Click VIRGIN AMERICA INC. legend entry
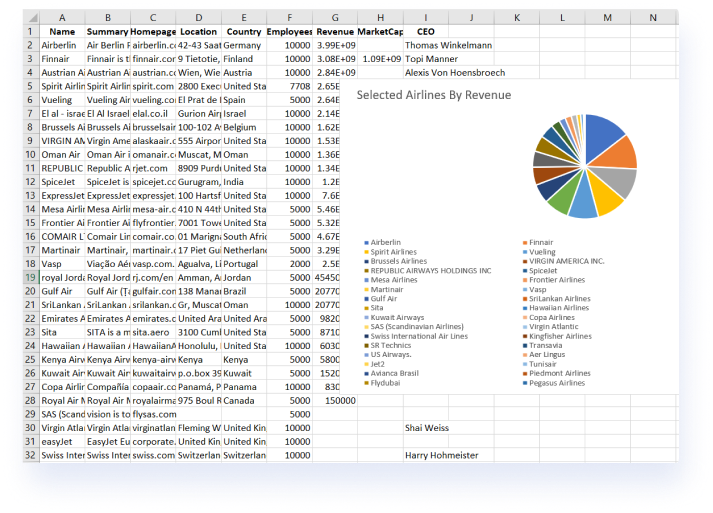This screenshot has width=713, height=513. pos(564,261)
